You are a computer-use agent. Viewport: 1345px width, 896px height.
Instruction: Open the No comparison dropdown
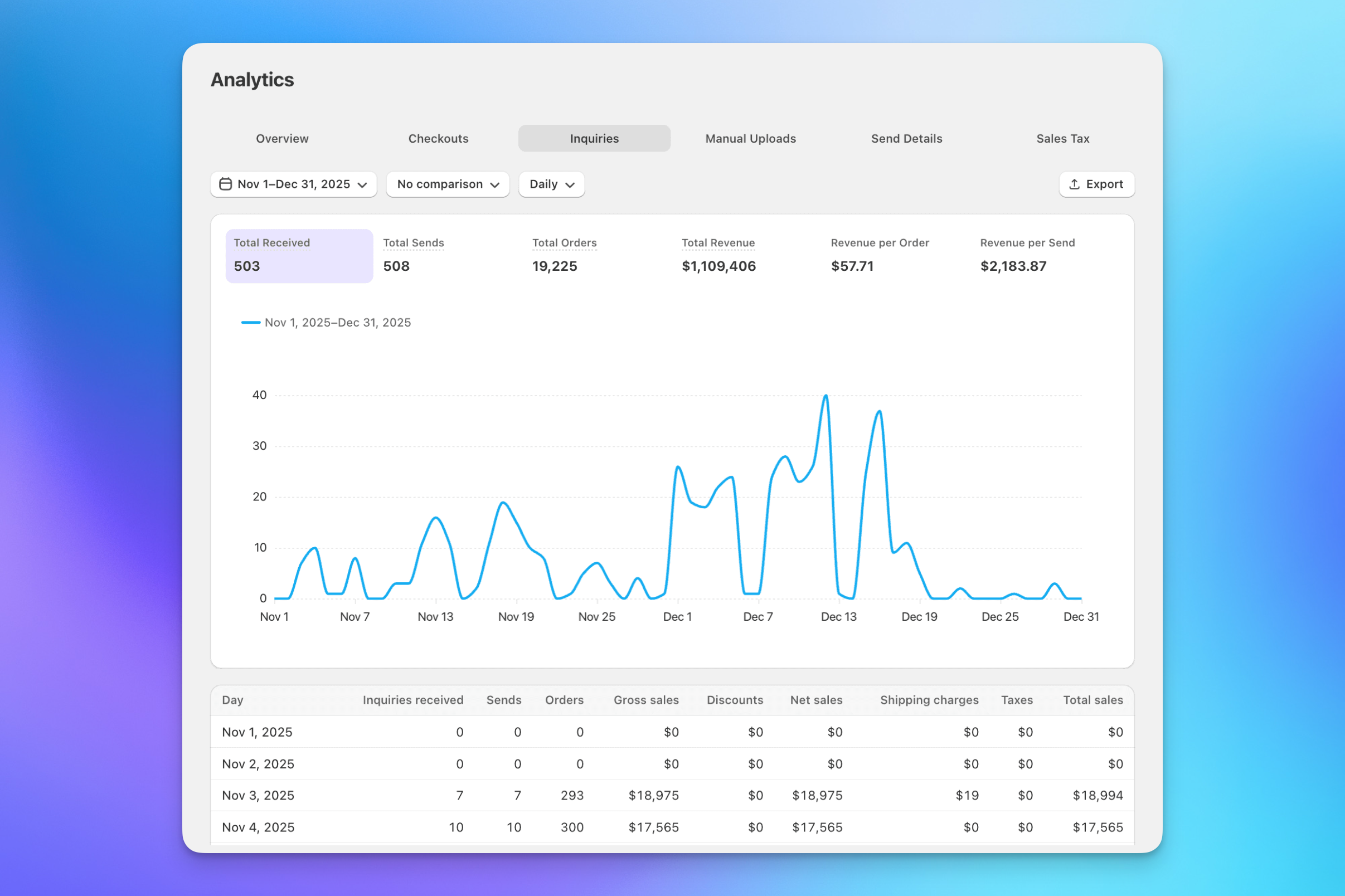pyautogui.click(x=448, y=184)
